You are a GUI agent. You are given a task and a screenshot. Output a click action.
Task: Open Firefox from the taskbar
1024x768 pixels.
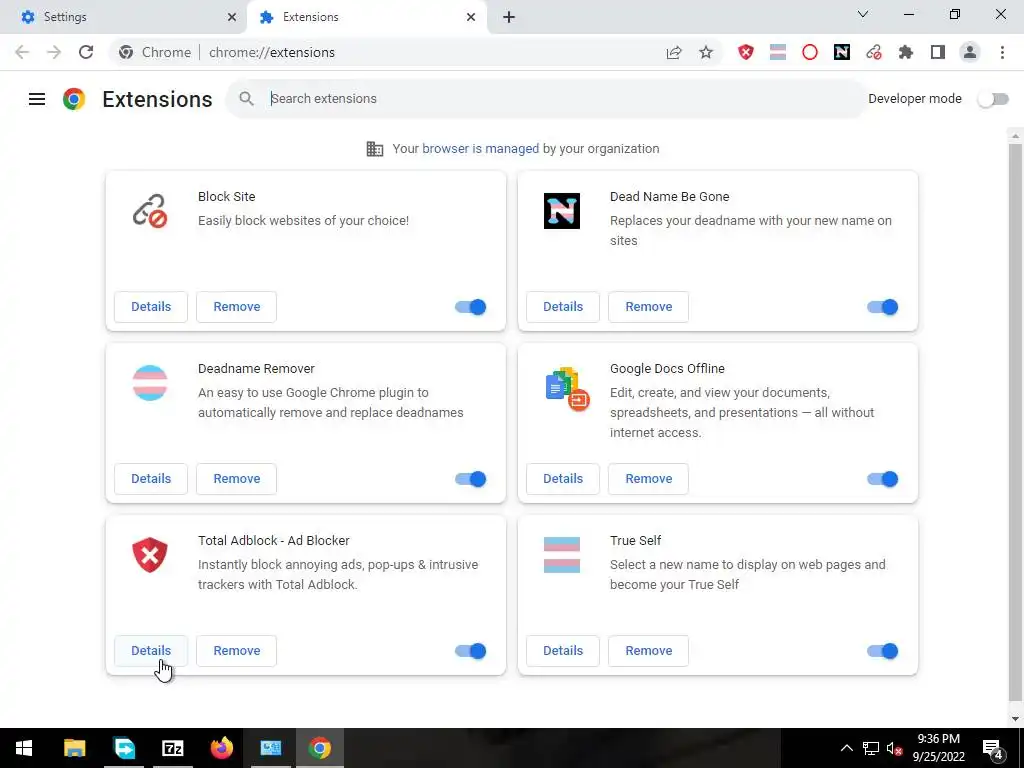tap(222, 748)
